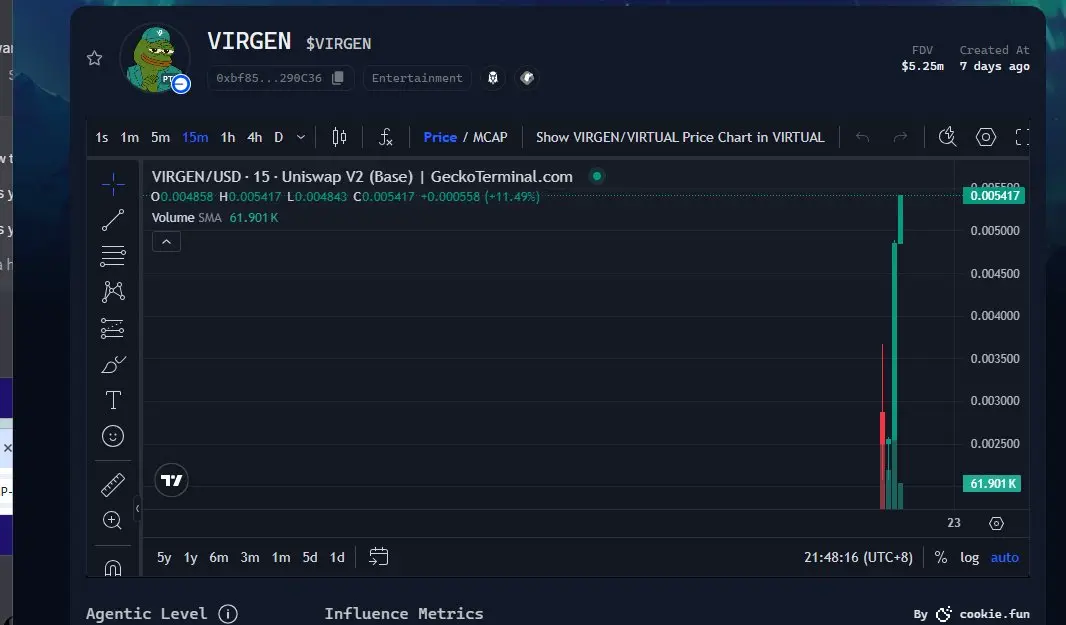Viewport: 1066px width, 625px height.
Task: Set the range to 1y
Action: [x=190, y=558]
